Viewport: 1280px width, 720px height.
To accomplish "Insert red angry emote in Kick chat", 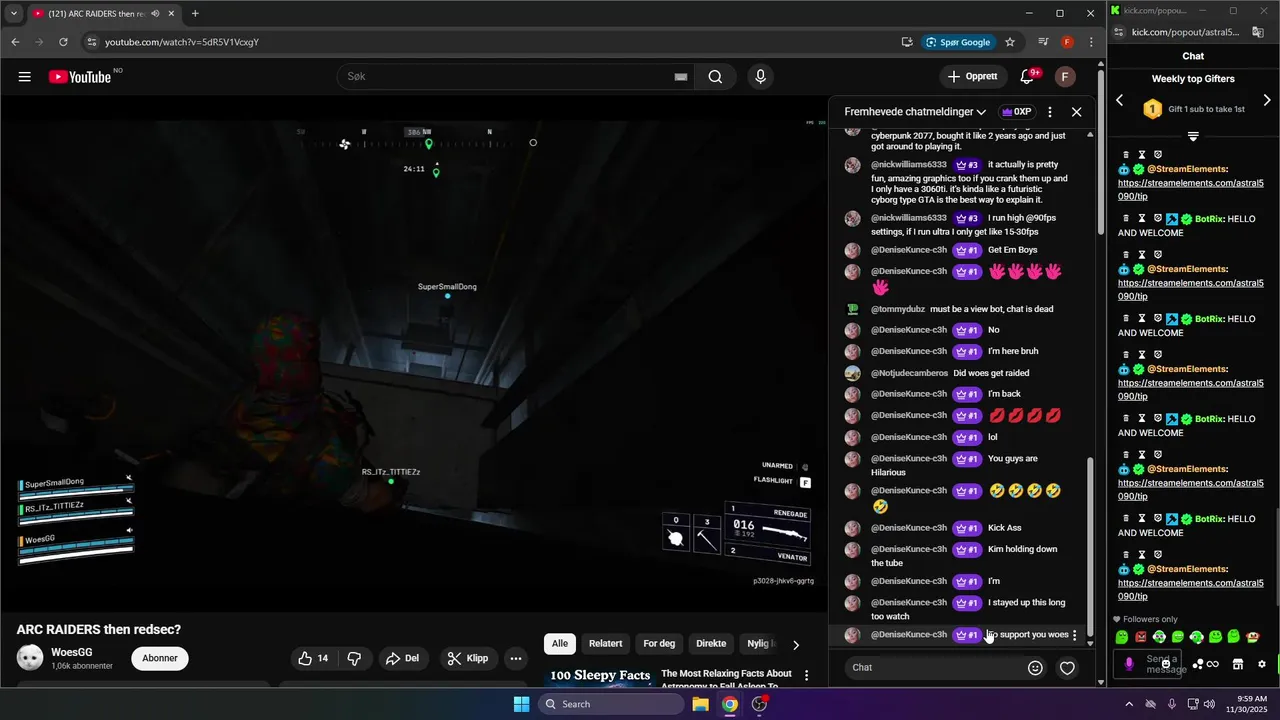I will coord(1141,637).
